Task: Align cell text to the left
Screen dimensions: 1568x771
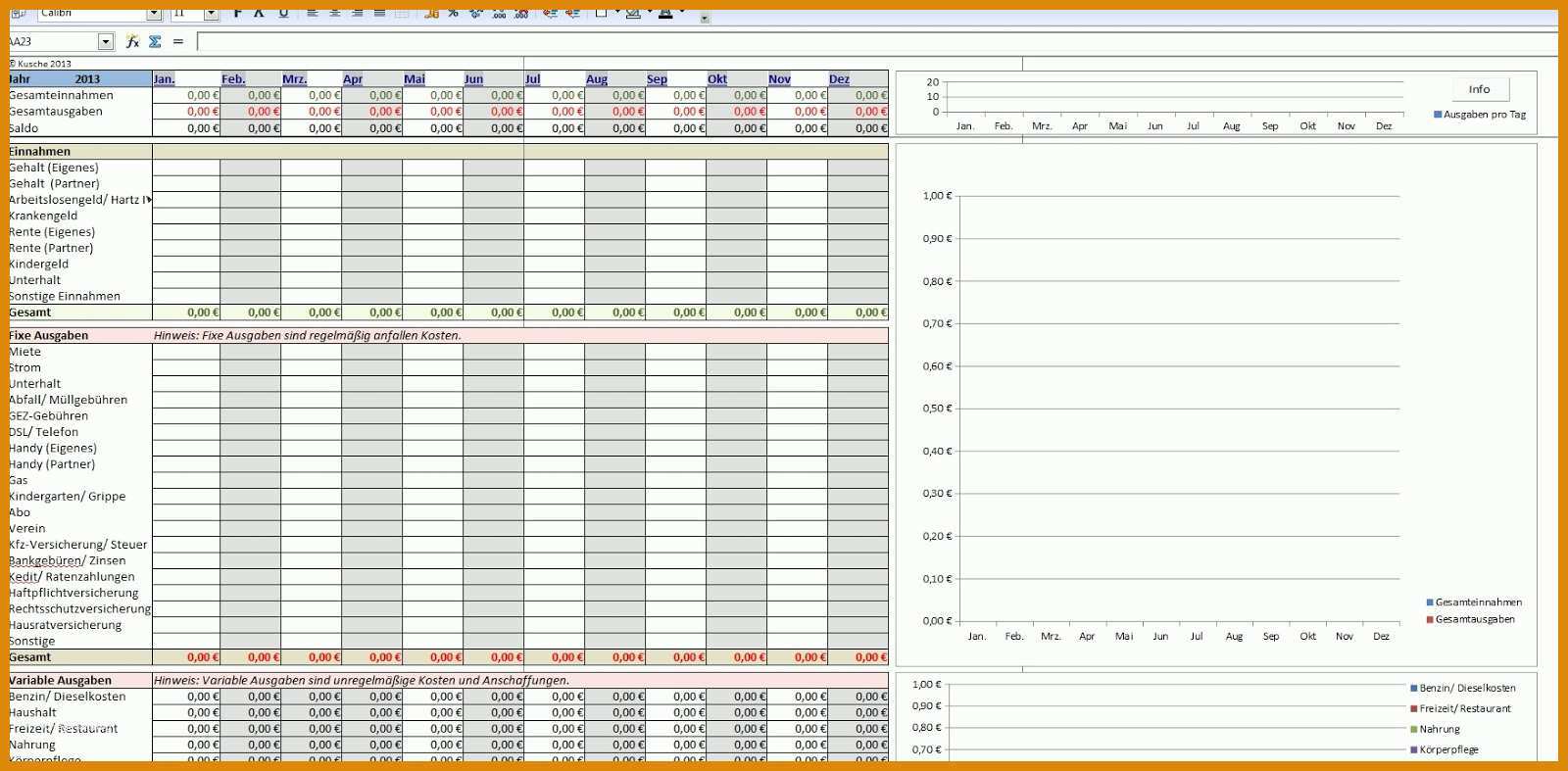Action: [312, 14]
